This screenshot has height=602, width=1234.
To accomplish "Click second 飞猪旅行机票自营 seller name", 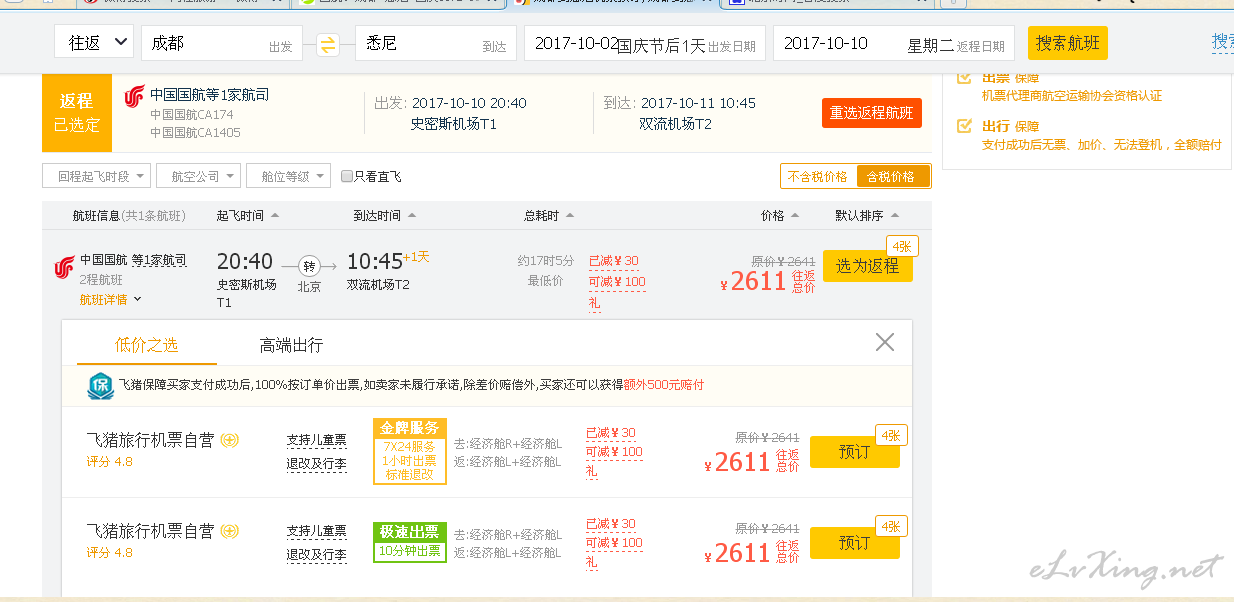I will [150, 531].
